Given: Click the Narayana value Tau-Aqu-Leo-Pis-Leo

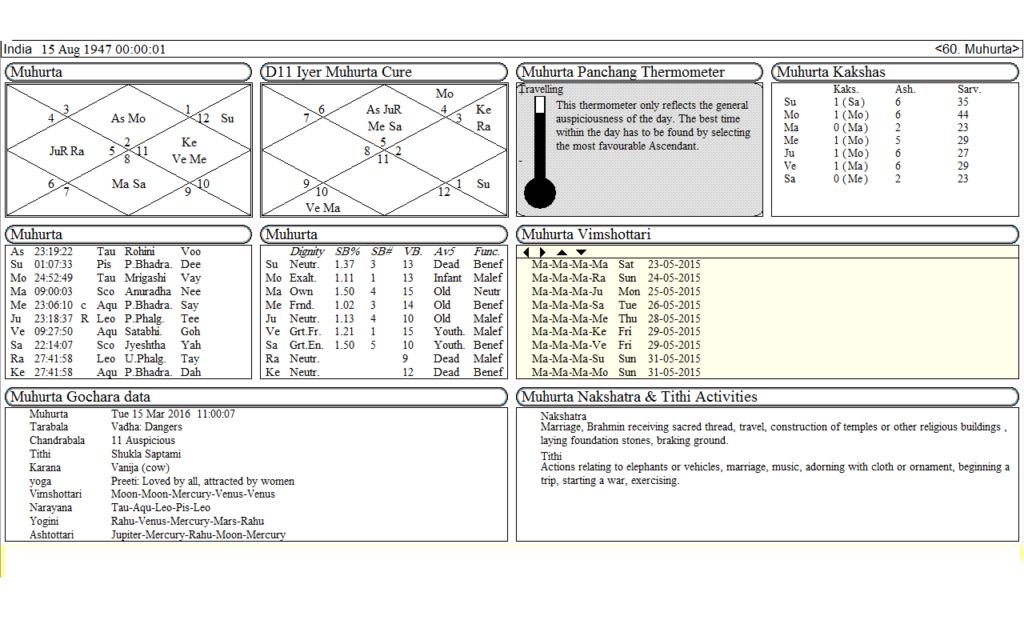Looking at the screenshot, I should (161, 507).
